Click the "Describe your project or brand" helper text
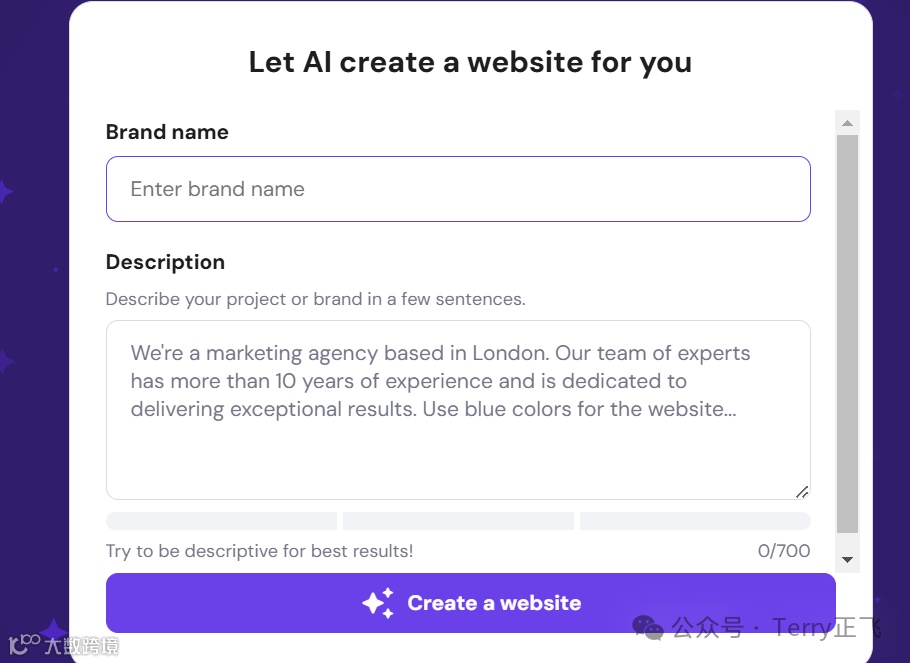 315,299
